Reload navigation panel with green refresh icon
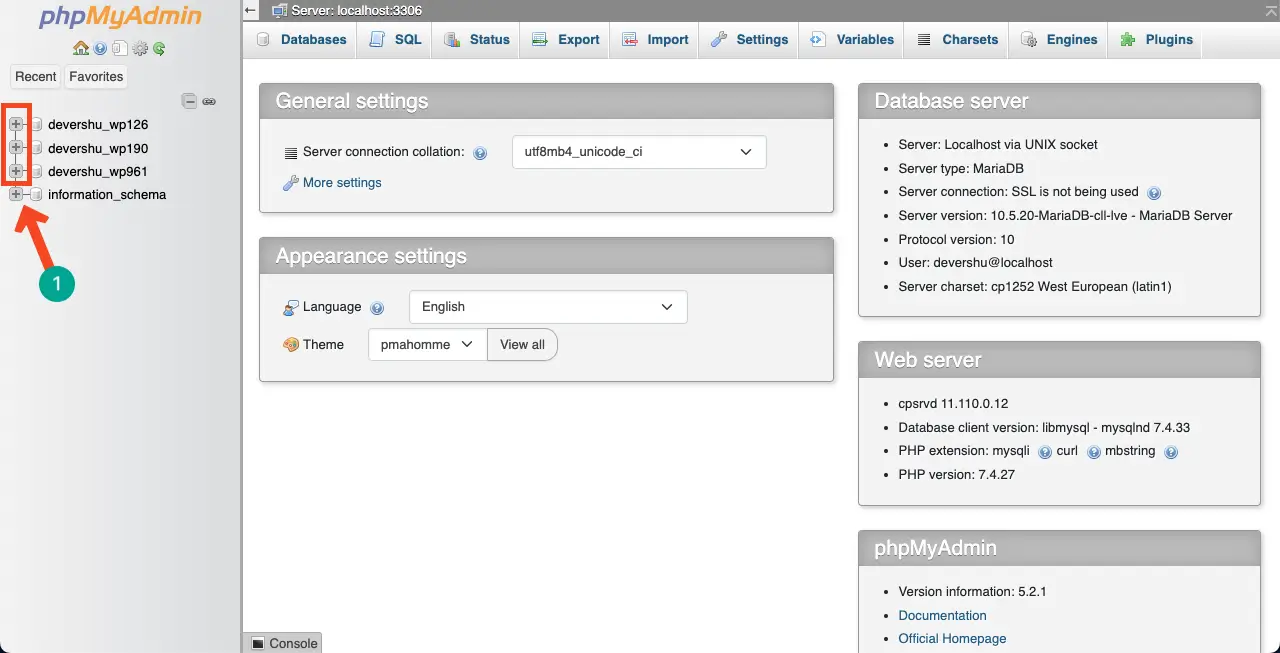Screen dimensions: 1280x653 click(158, 48)
